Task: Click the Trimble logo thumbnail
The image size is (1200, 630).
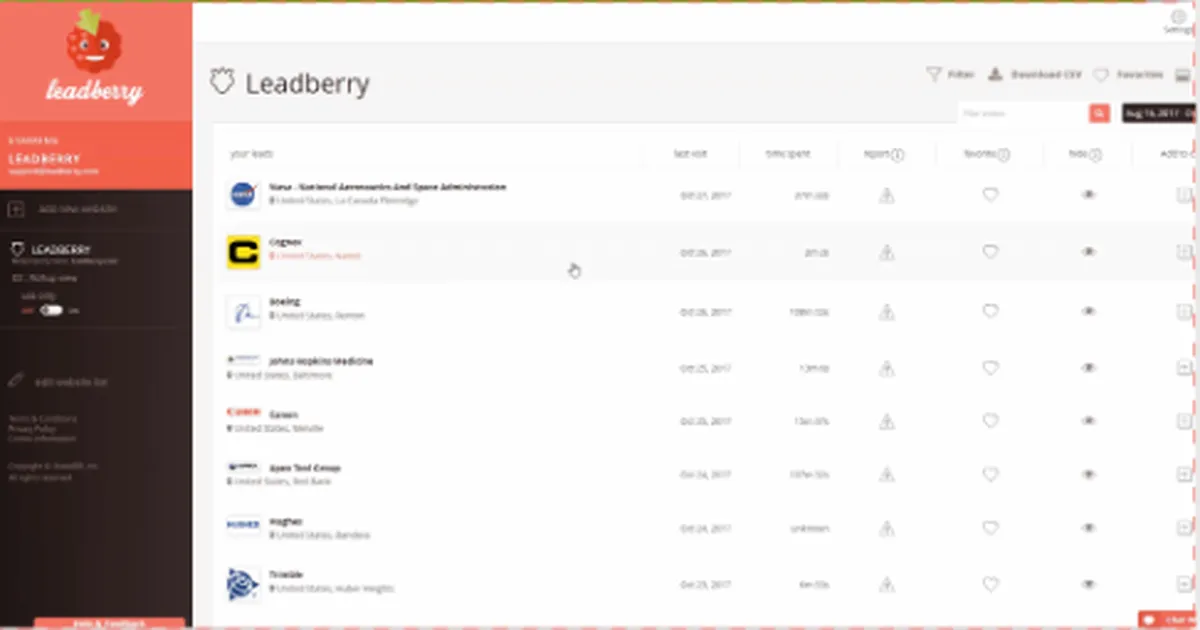Action: pos(243,584)
